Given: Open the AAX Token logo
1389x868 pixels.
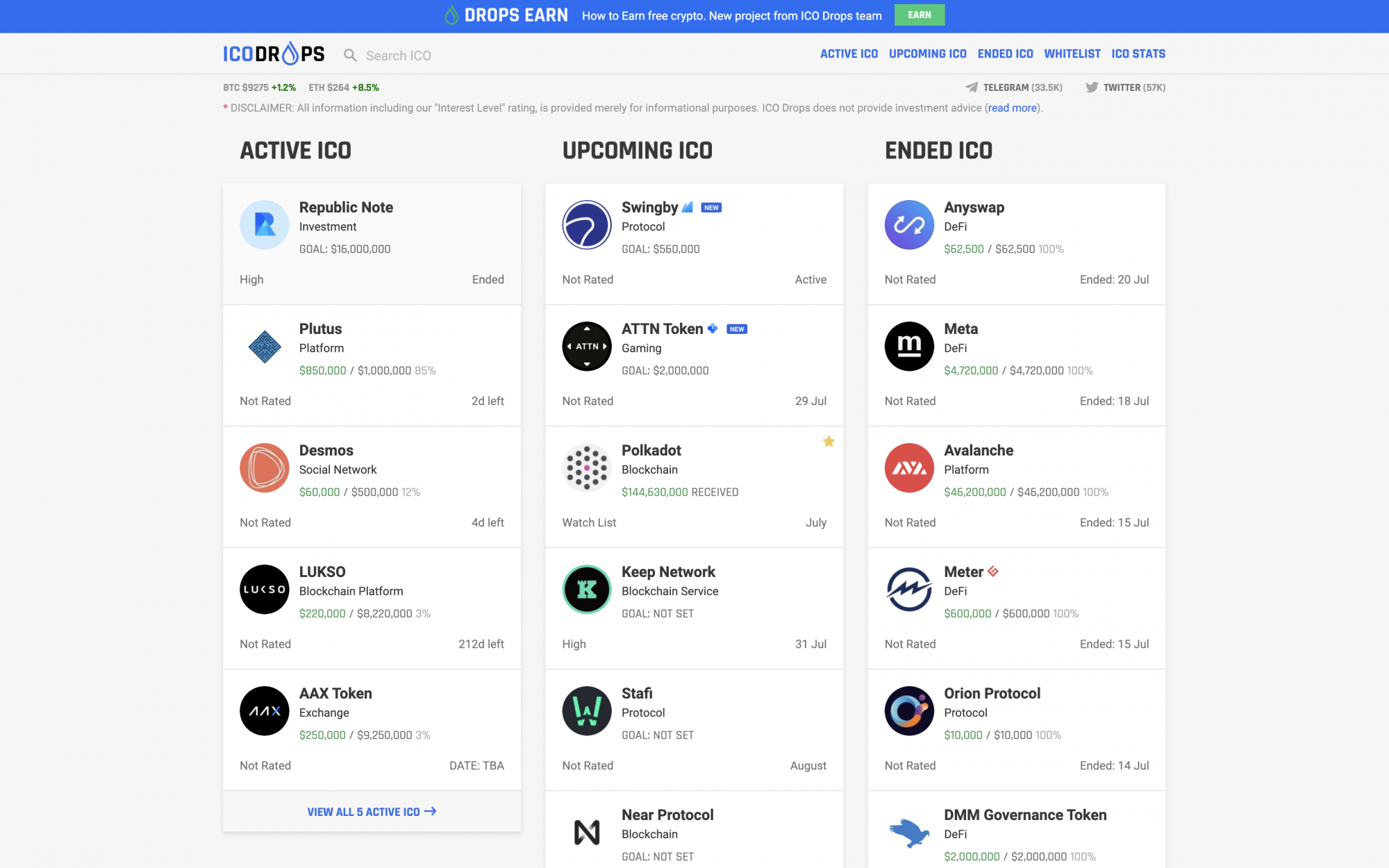Looking at the screenshot, I should click(265, 711).
